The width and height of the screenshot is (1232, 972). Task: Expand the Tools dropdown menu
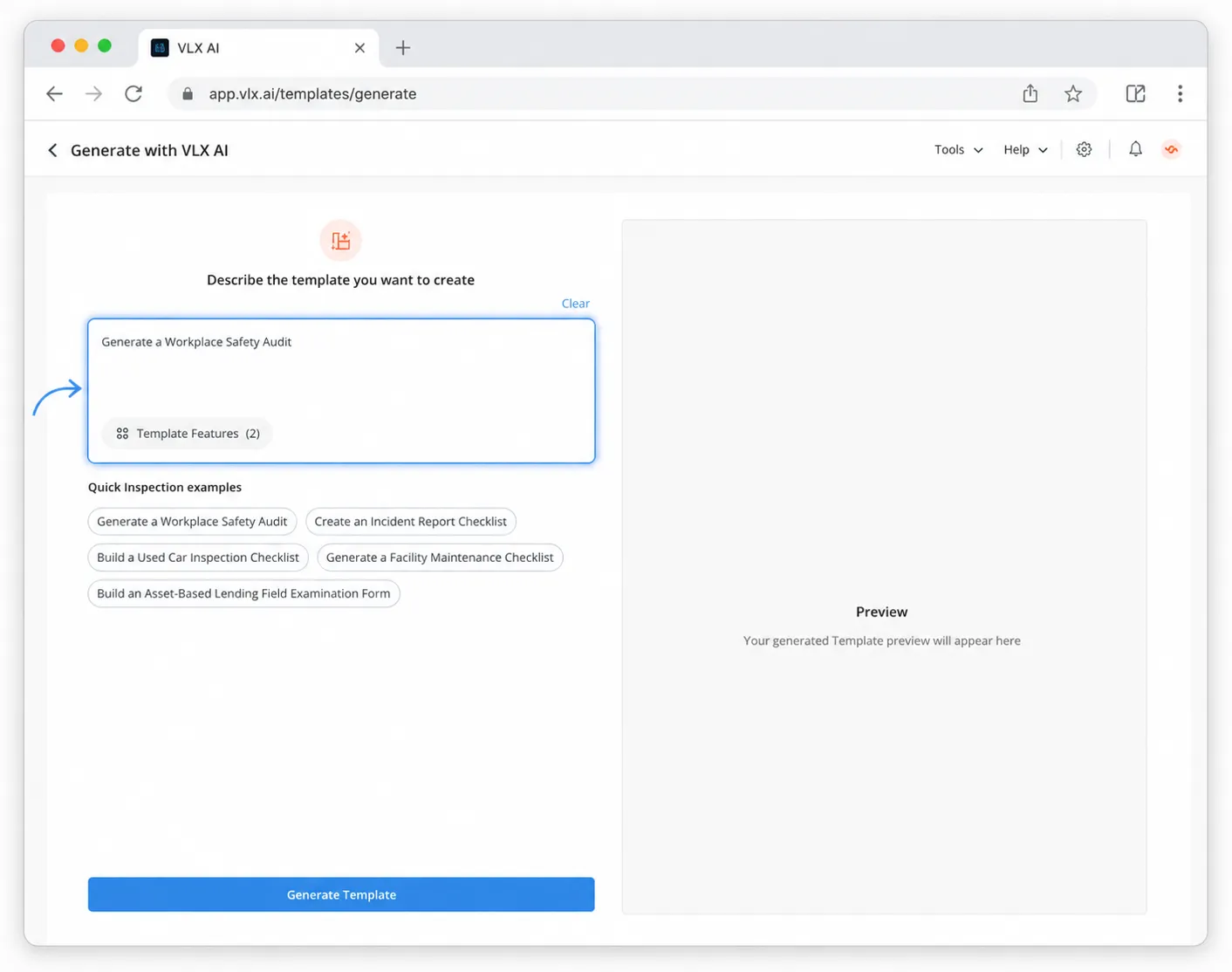(958, 149)
